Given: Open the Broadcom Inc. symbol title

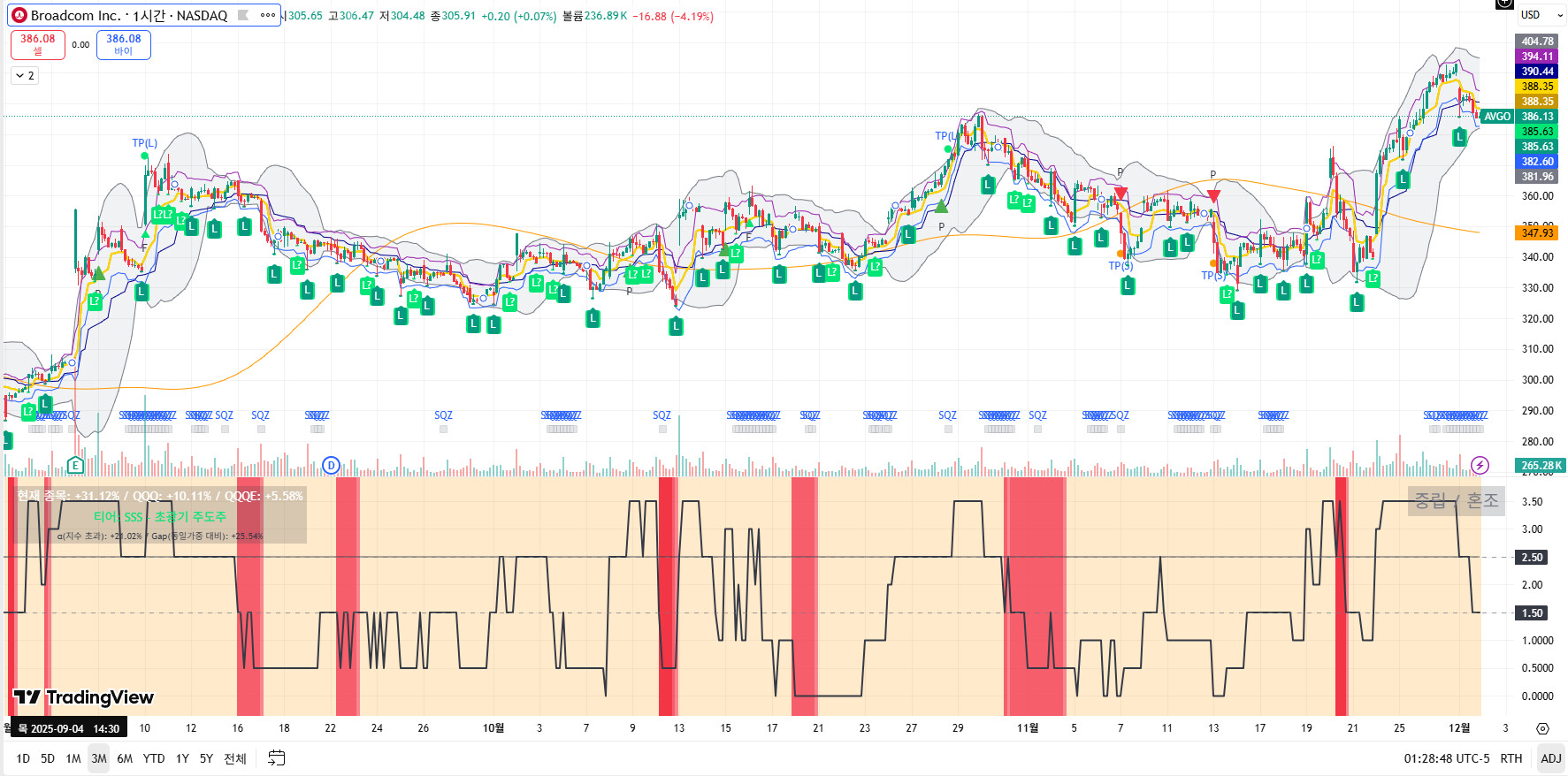Looking at the screenshot, I should point(129,15).
